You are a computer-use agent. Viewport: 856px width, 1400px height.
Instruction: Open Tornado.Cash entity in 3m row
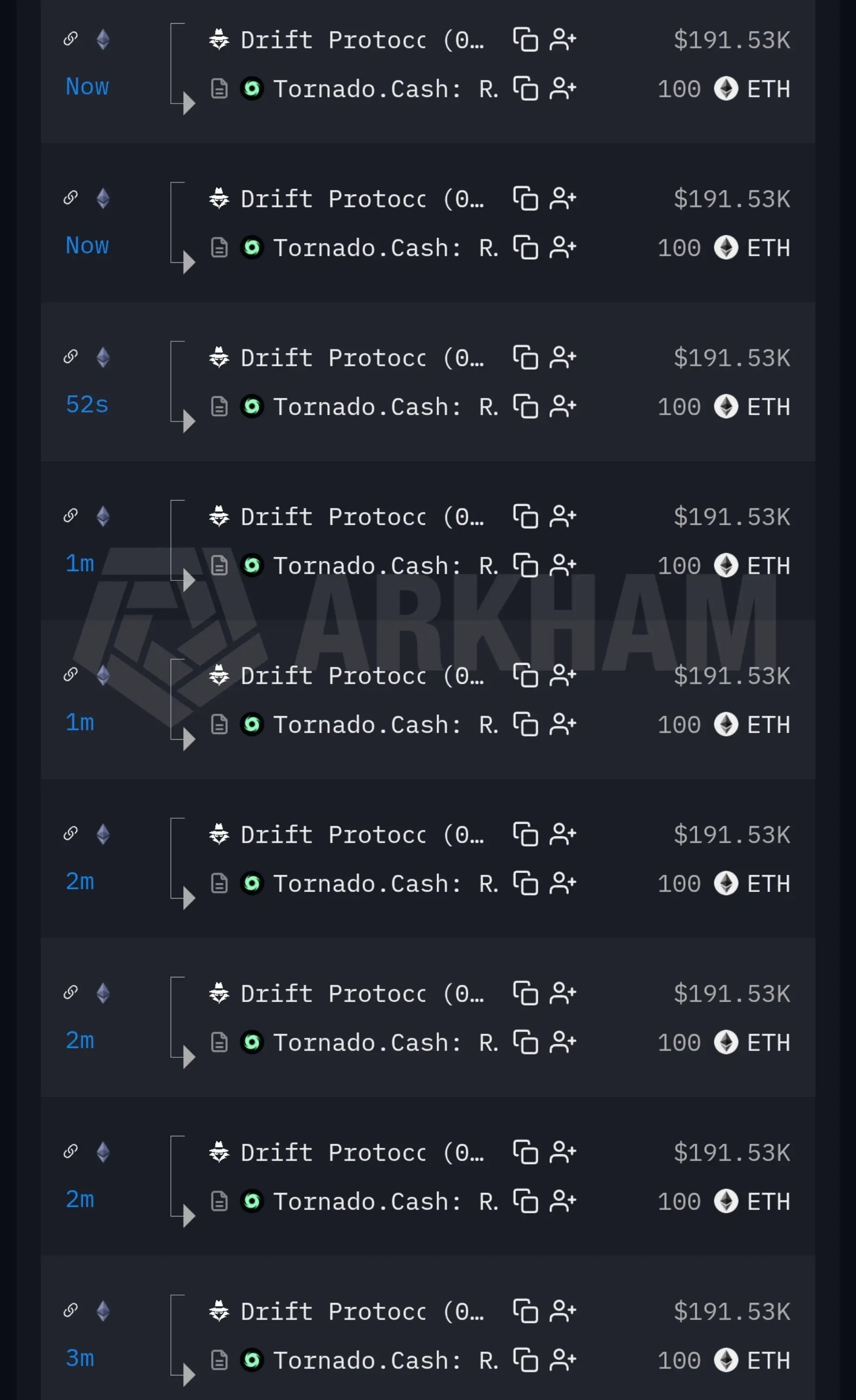click(386, 1360)
